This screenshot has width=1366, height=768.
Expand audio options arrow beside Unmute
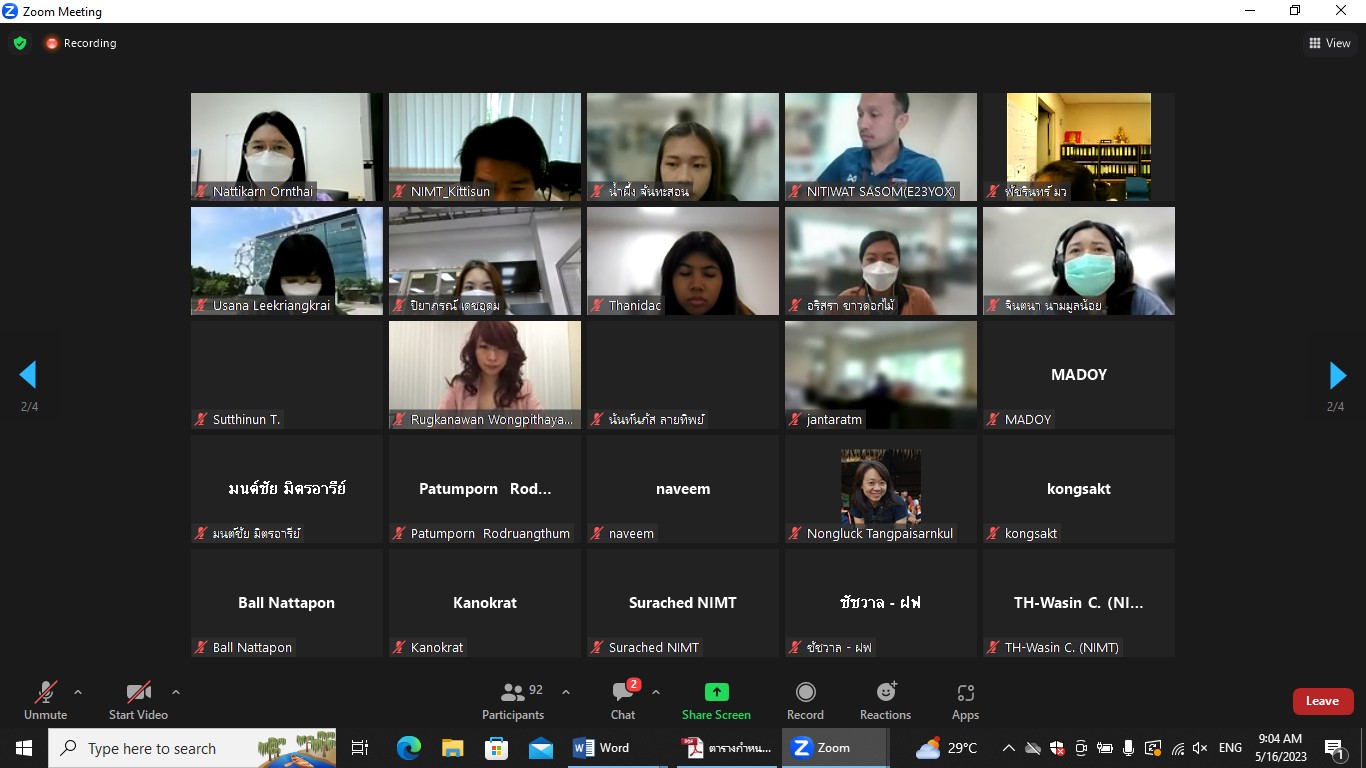click(78, 692)
